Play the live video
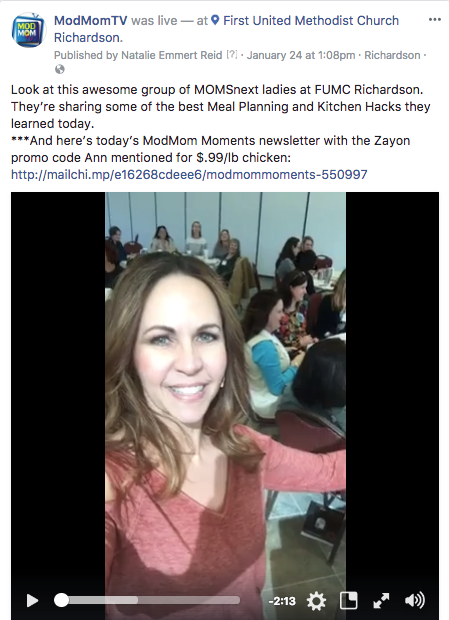 [32, 601]
